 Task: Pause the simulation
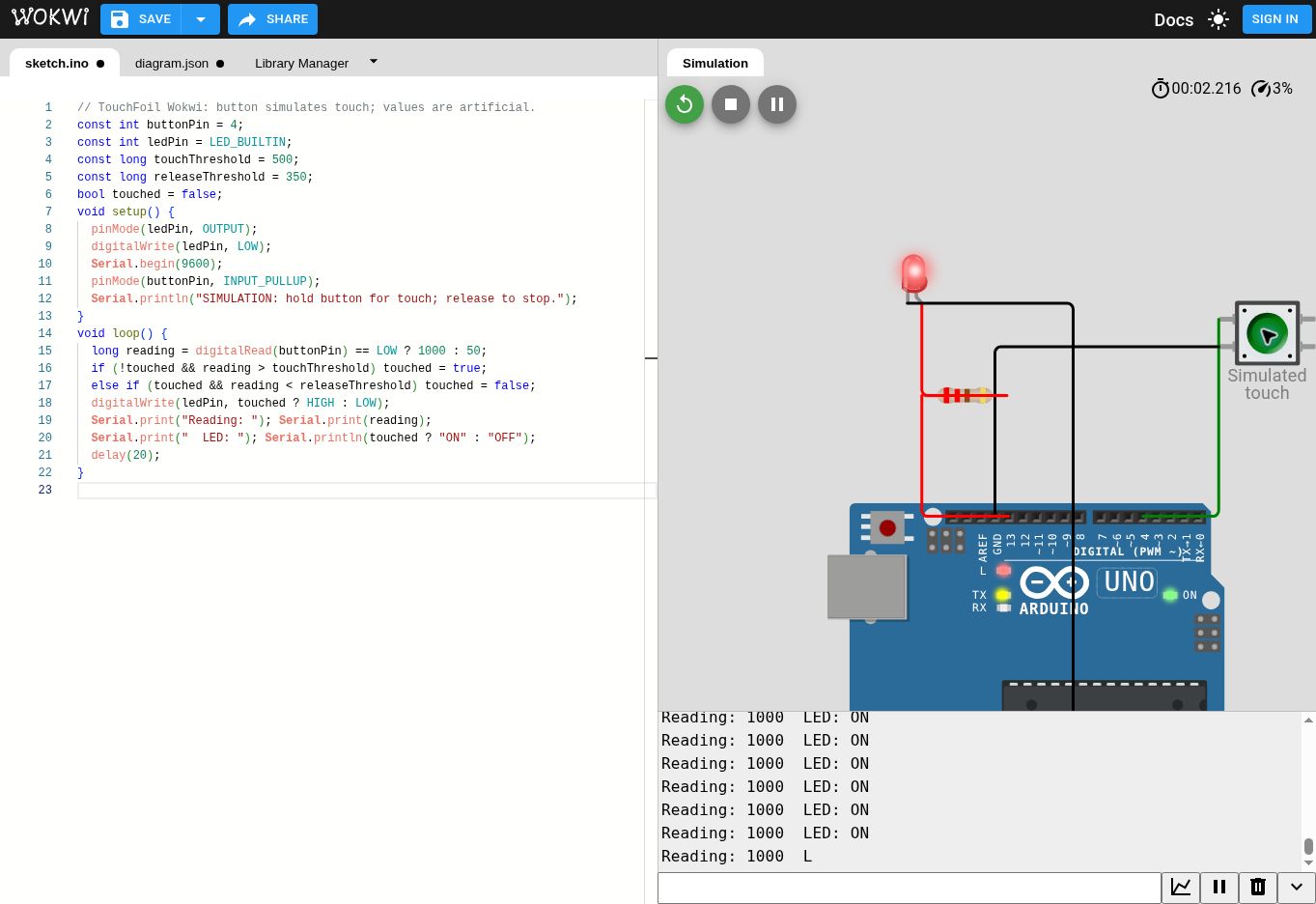pyautogui.click(x=777, y=104)
